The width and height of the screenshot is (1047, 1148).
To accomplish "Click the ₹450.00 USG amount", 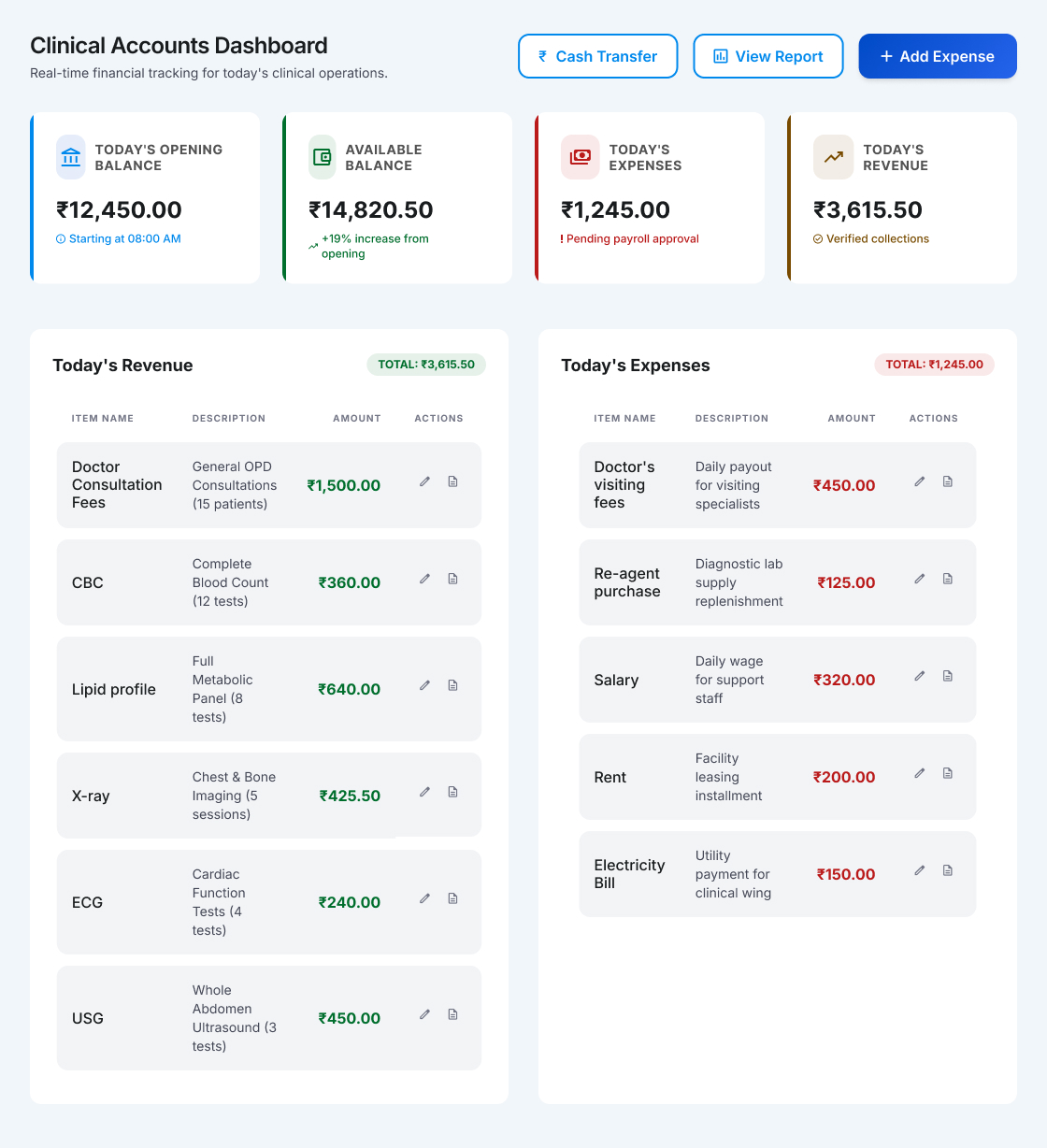I will (x=350, y=1018).
